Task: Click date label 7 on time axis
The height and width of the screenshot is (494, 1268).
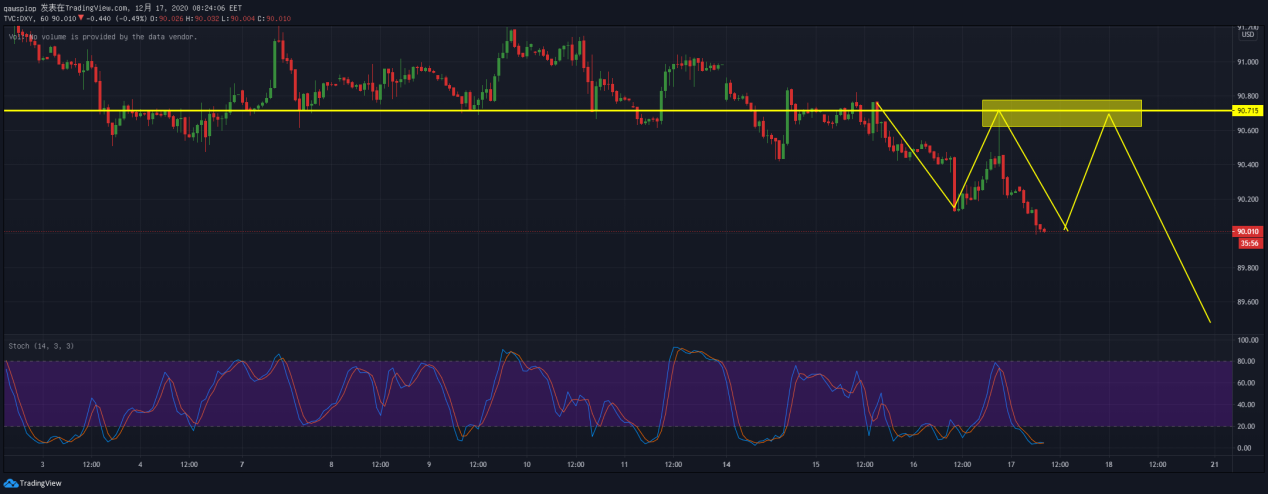Action: pyautogui.click(x=243, y=465)
